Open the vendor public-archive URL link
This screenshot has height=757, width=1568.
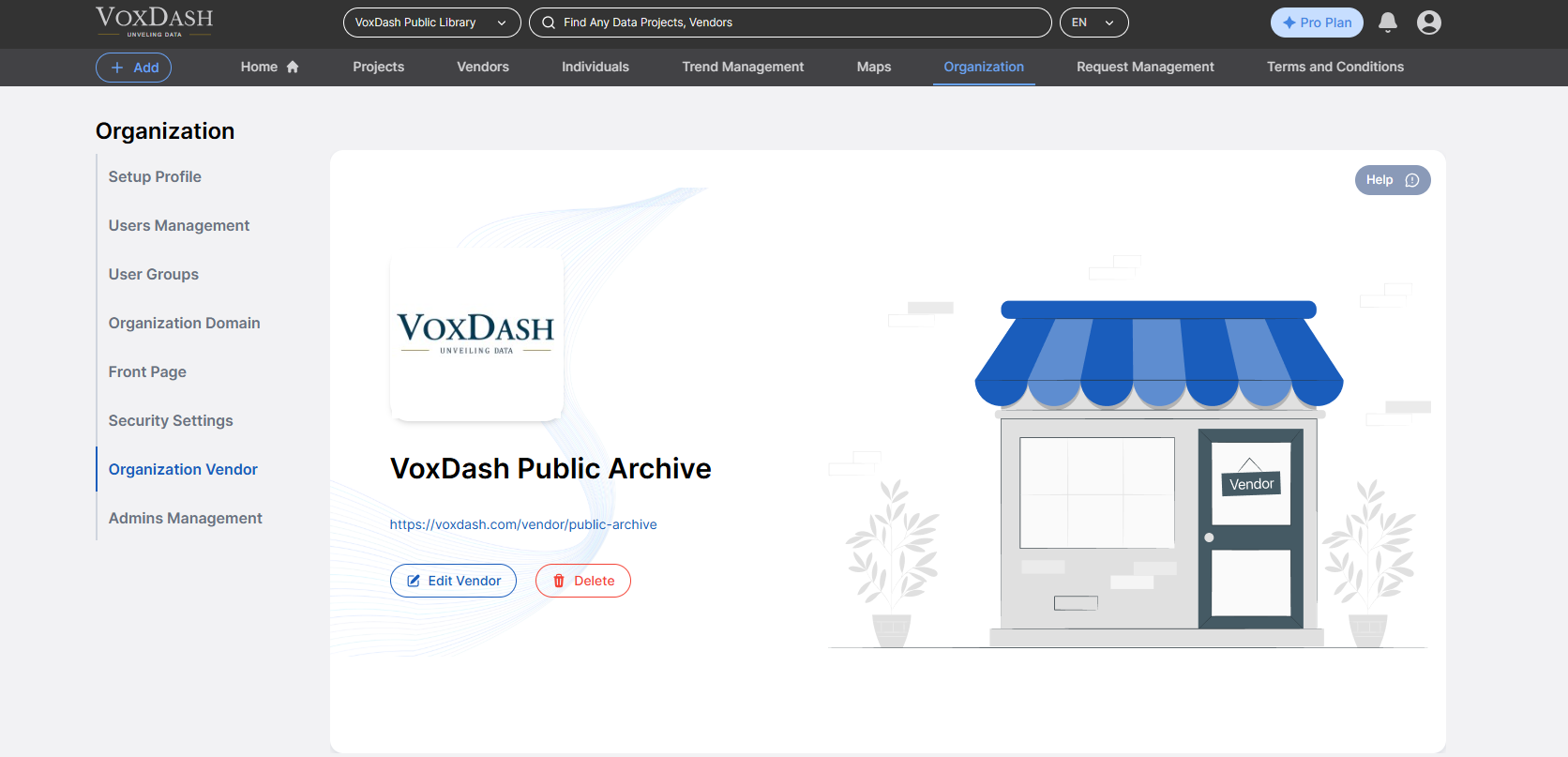tap(523, 524)
